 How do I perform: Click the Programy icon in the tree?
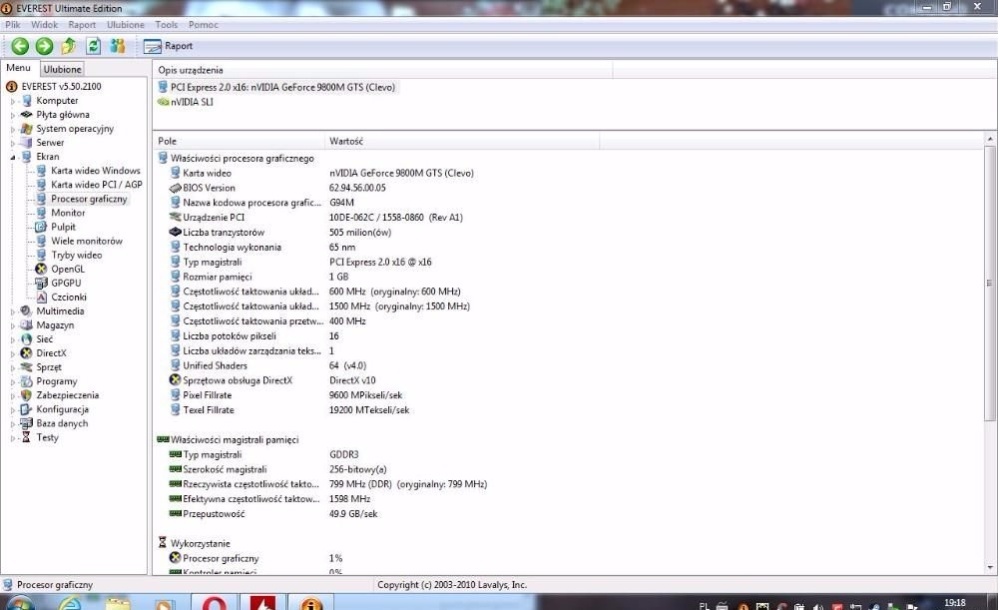point(26,381)
